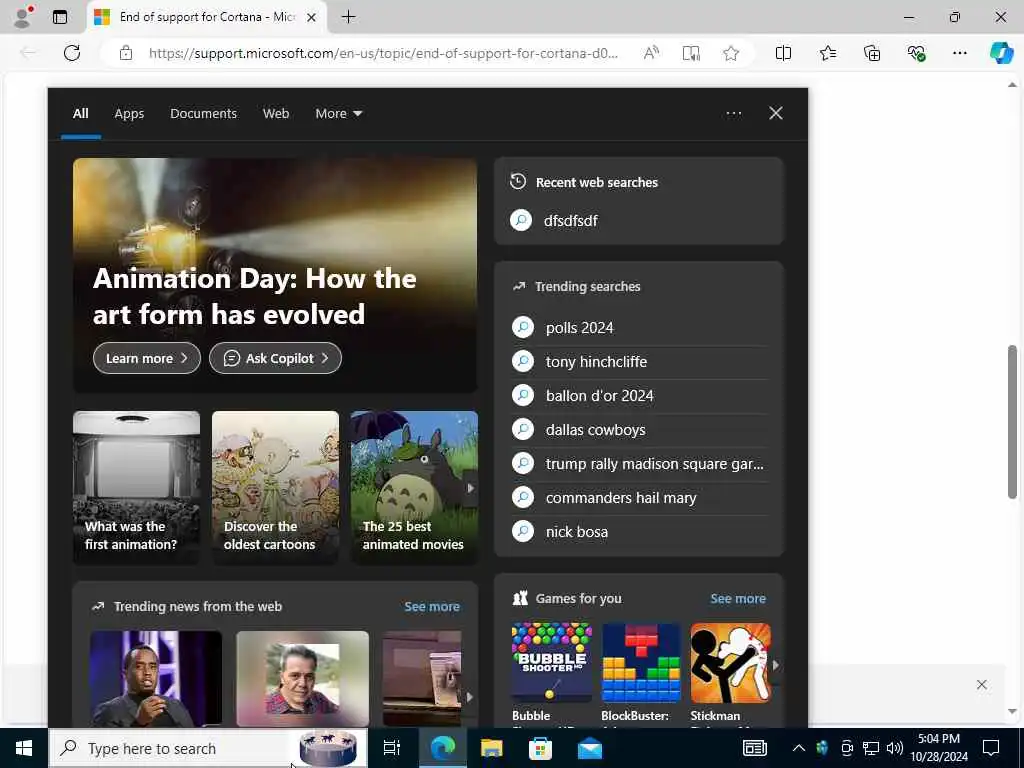Screen dimensions: 1024x768
Task: Click the address bar URL
Action: [x=383, y=53]
